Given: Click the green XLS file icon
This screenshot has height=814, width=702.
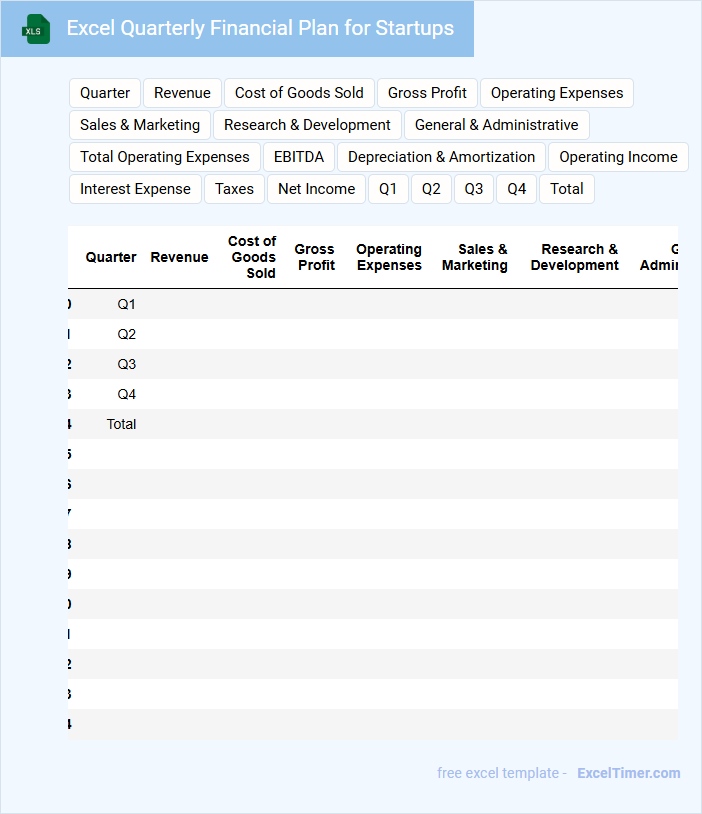Looking at the screenshot, I should (x=36, y=29).
